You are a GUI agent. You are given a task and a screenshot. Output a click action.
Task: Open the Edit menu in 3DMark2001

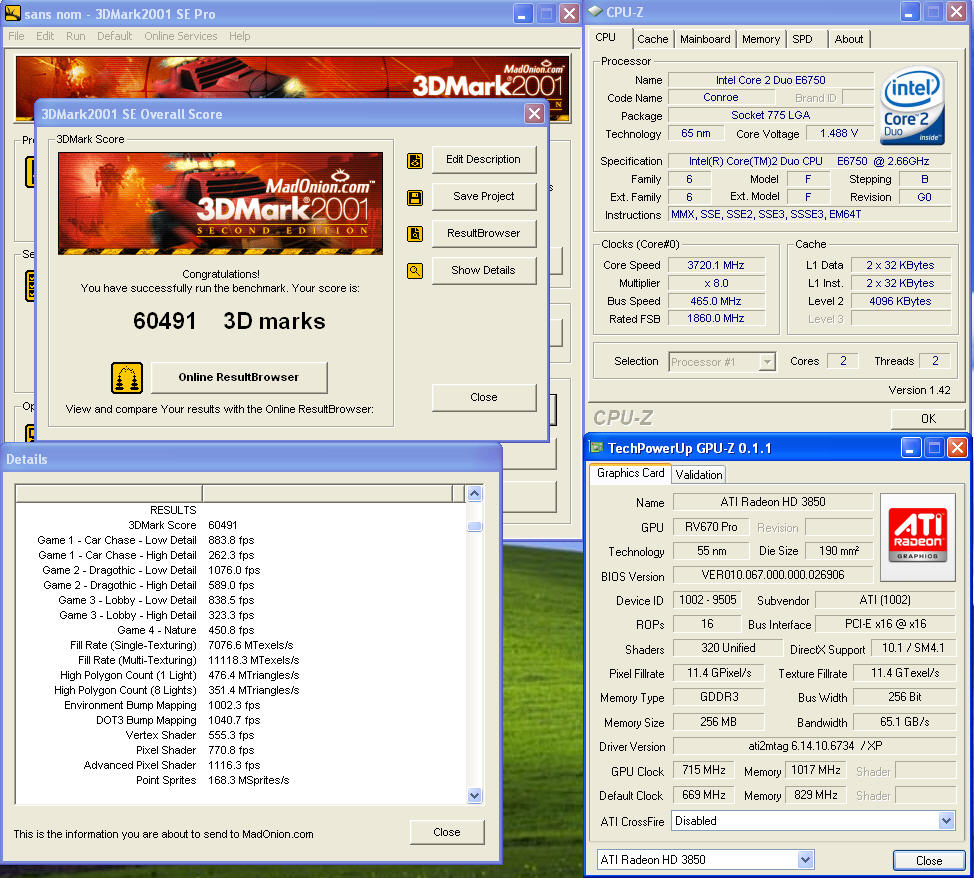point(45,36)
